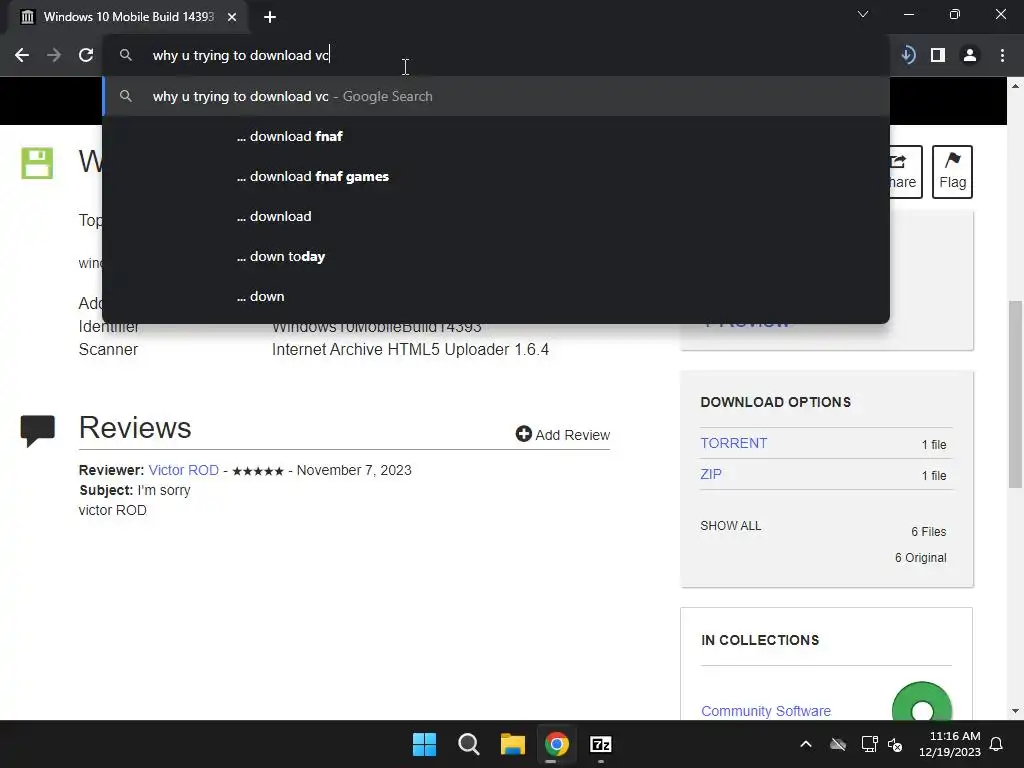Open Windows taskbar search

[x=468, y=744]
